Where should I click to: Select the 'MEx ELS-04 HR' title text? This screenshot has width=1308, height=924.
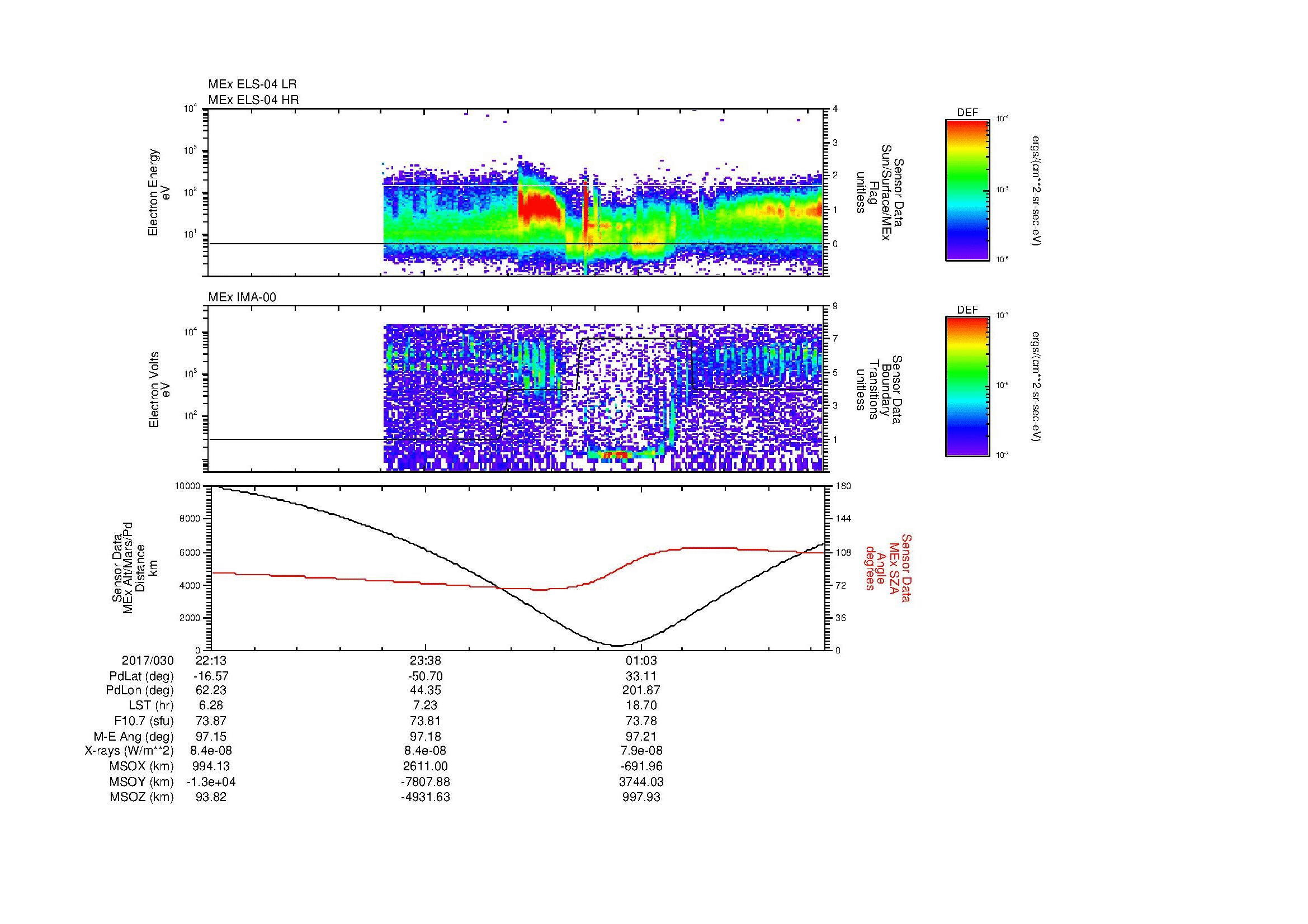[x=253, y=100]
